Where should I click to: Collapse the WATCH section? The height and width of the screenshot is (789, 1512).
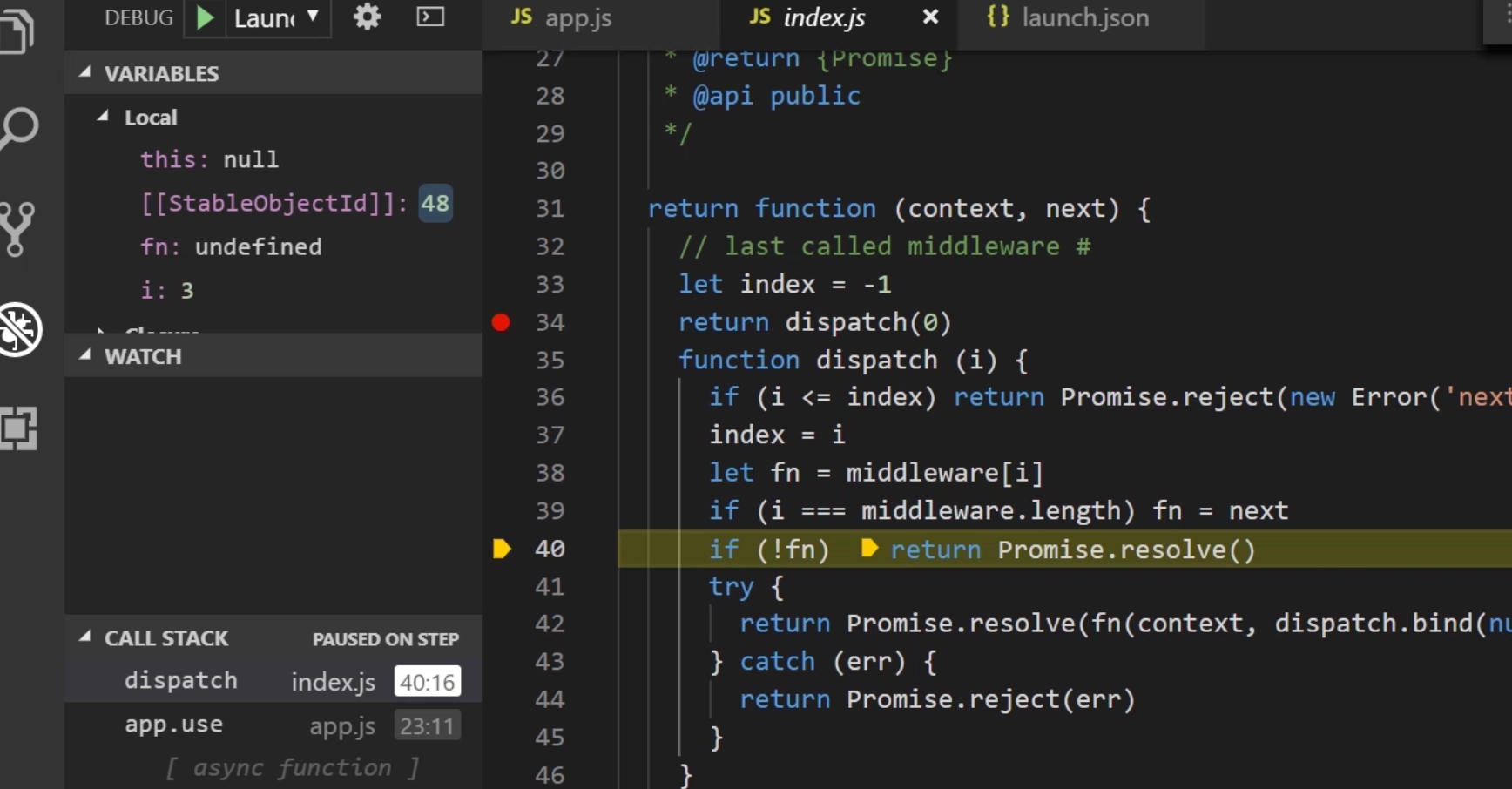[x=84, y=356]
